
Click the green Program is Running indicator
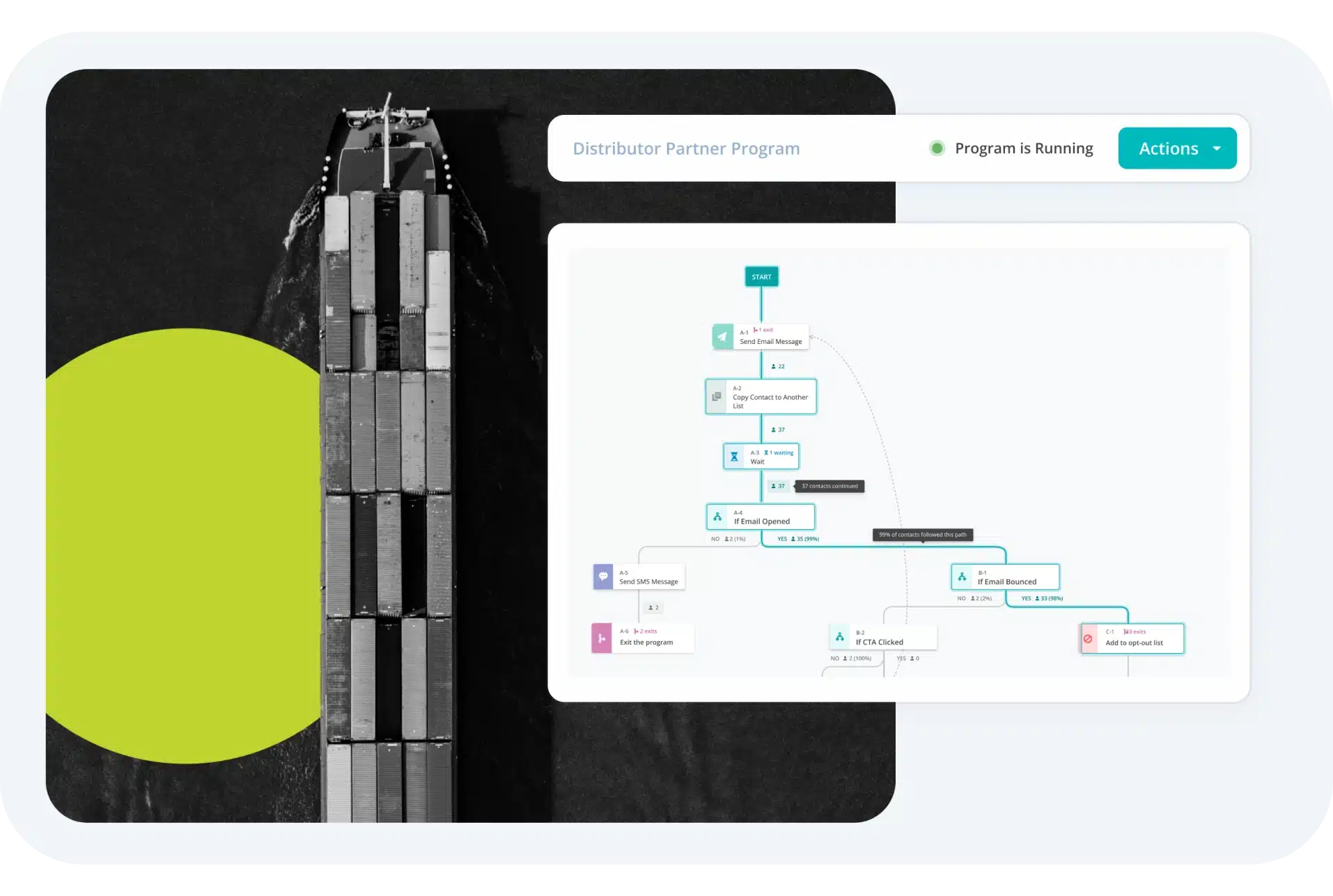click(937, 148)
